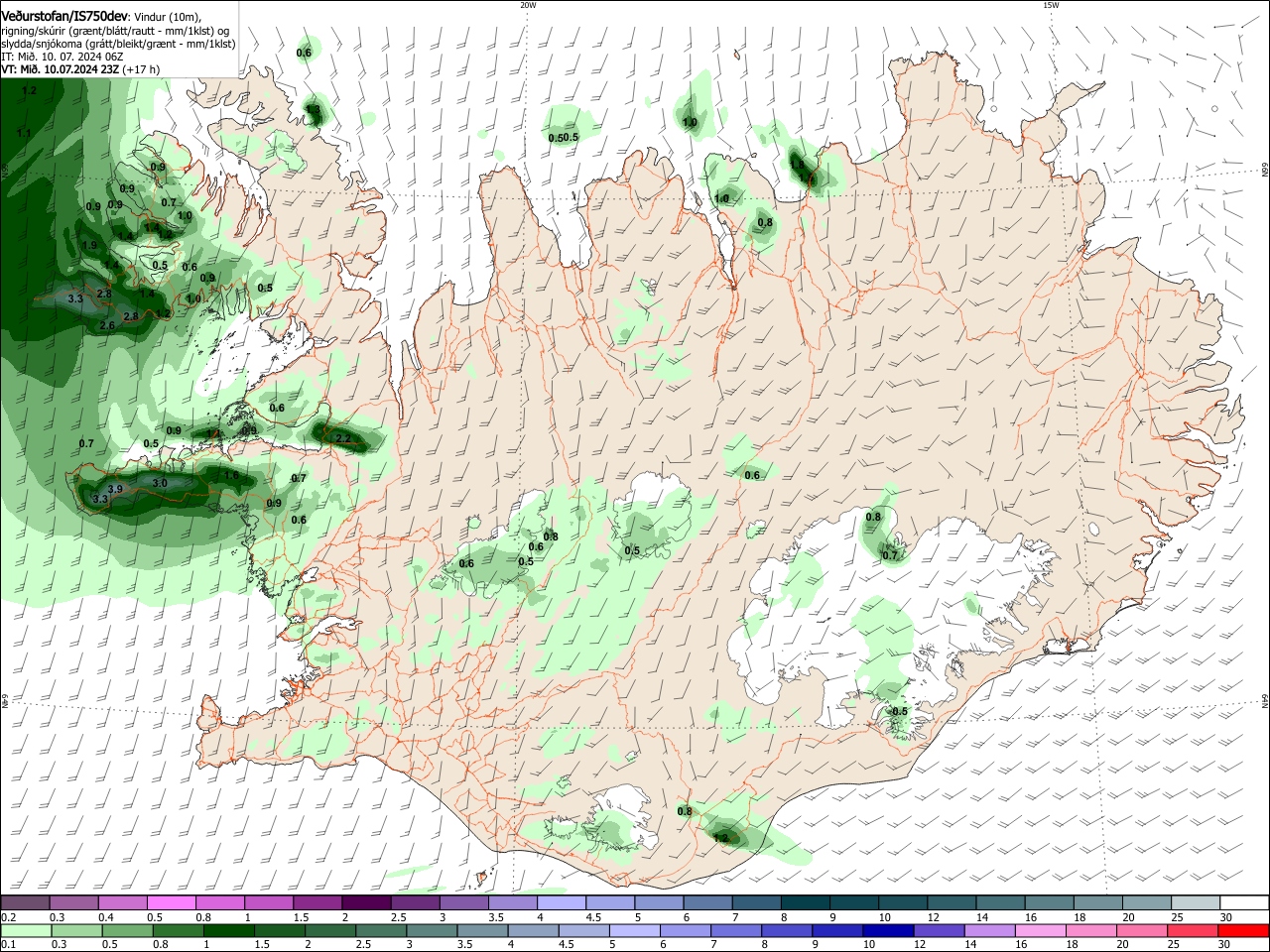This screenshot has width=1270, height=952.
Task: Click the 'IT: Mið. 10. 07. 2024 06Z' line
Action: (x=62, y=57)
